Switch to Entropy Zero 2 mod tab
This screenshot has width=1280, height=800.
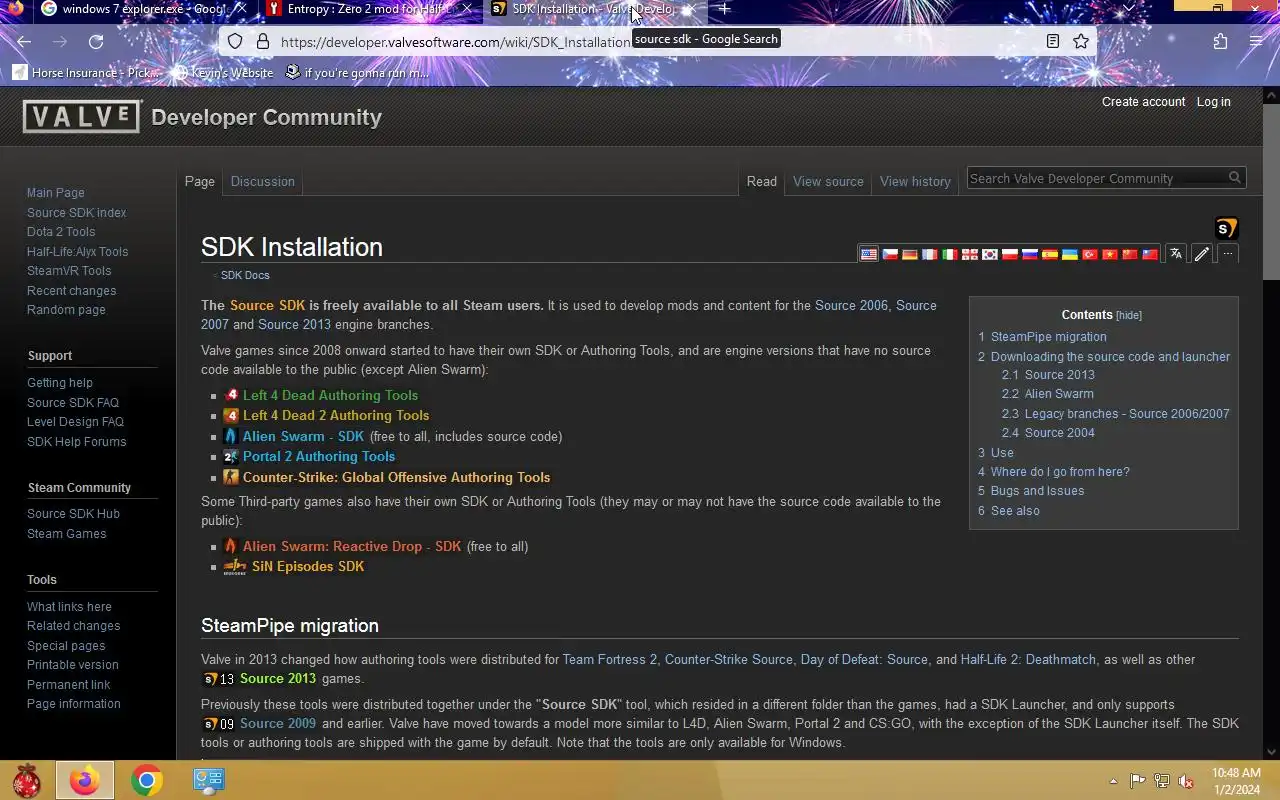pos(360,9)
